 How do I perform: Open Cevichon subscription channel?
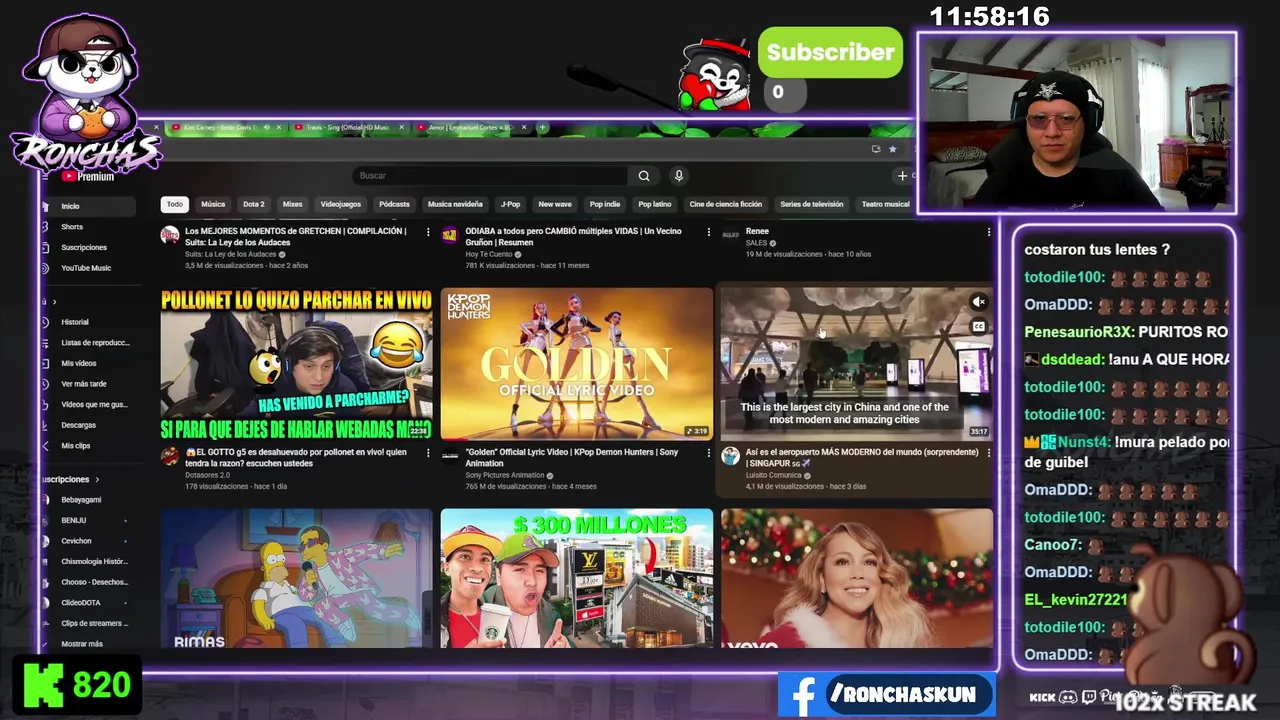click(88, 541)
